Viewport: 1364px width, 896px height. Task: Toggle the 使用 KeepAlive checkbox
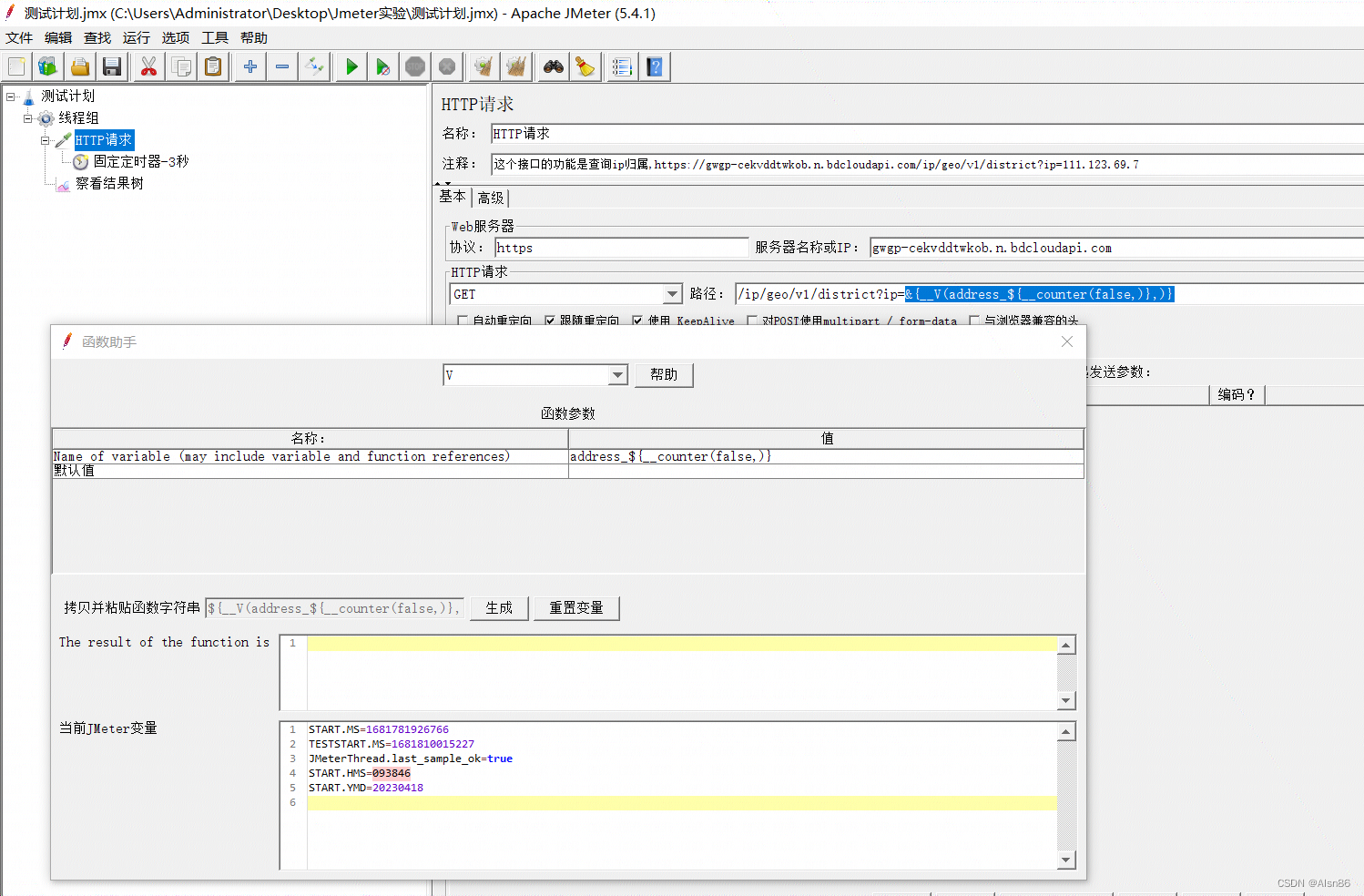(x=637, y=321)
